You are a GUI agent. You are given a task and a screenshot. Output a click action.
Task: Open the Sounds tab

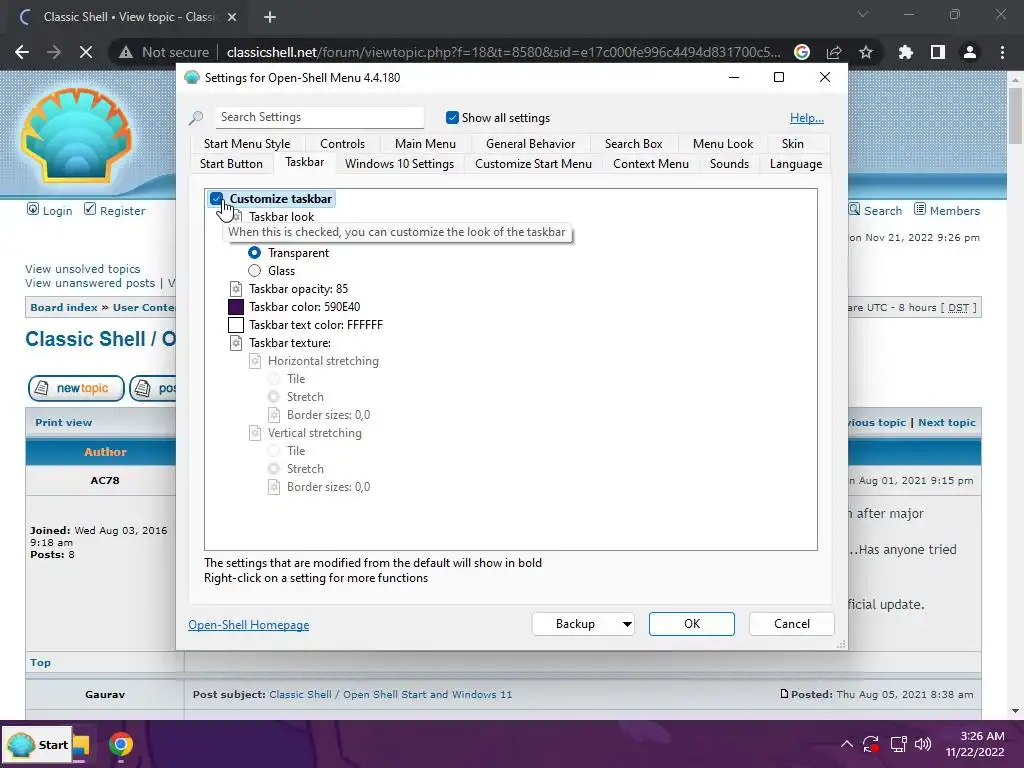tap(729, 164)
